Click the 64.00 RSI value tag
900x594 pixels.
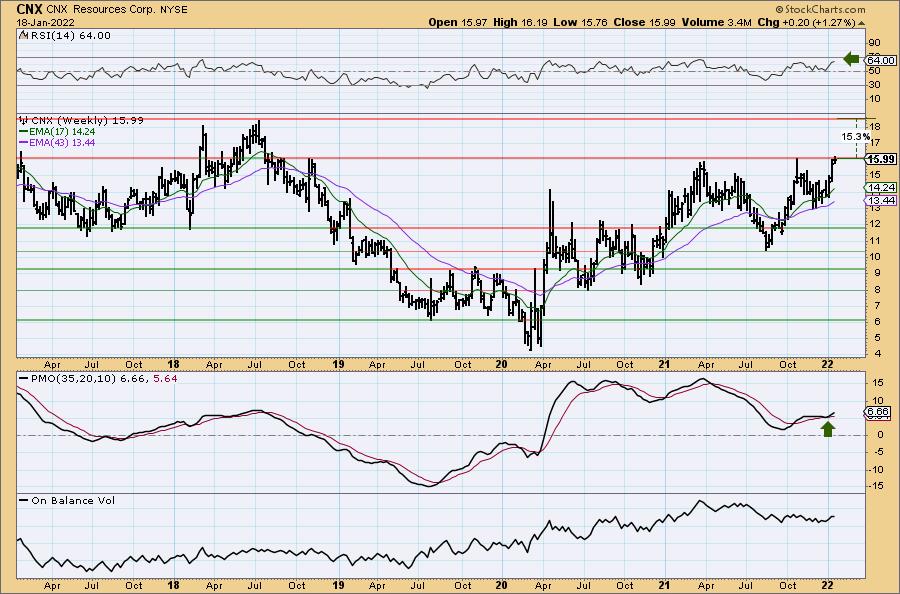(880, 60)
